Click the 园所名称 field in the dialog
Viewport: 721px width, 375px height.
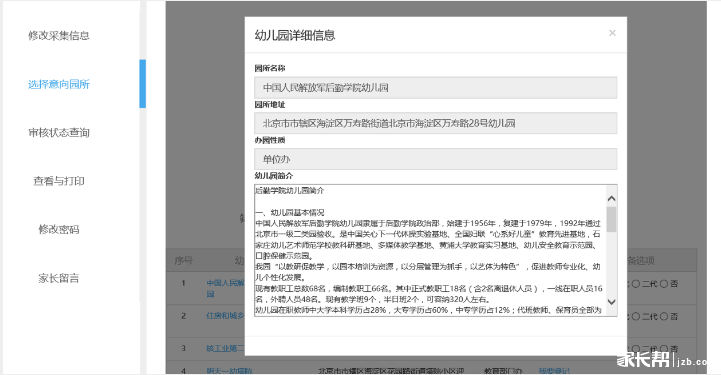[435, 87]
